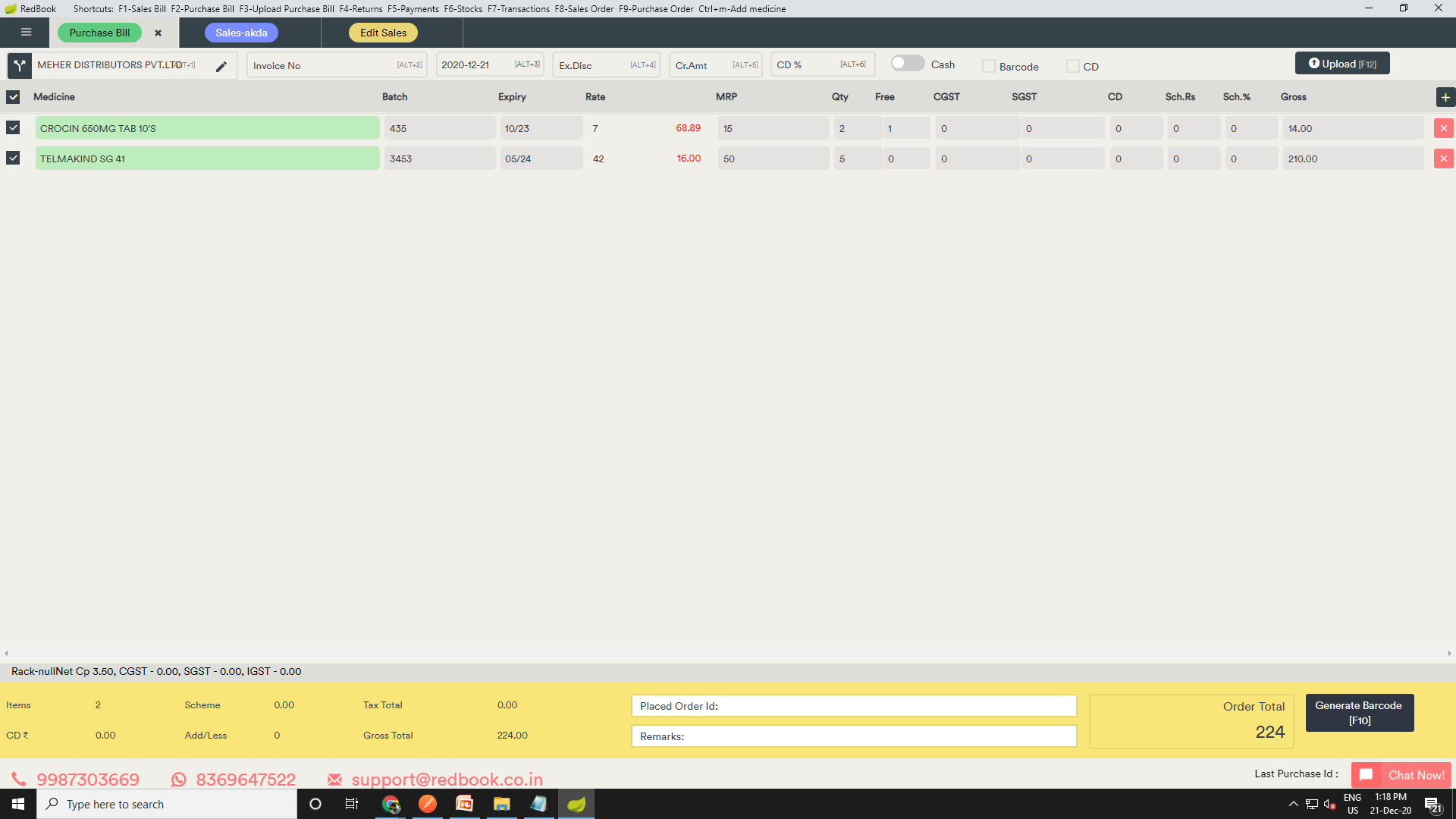This screenshot has height=819, width=1456.
Task: Click the distributor branch icon
Action: pos(20,65)
